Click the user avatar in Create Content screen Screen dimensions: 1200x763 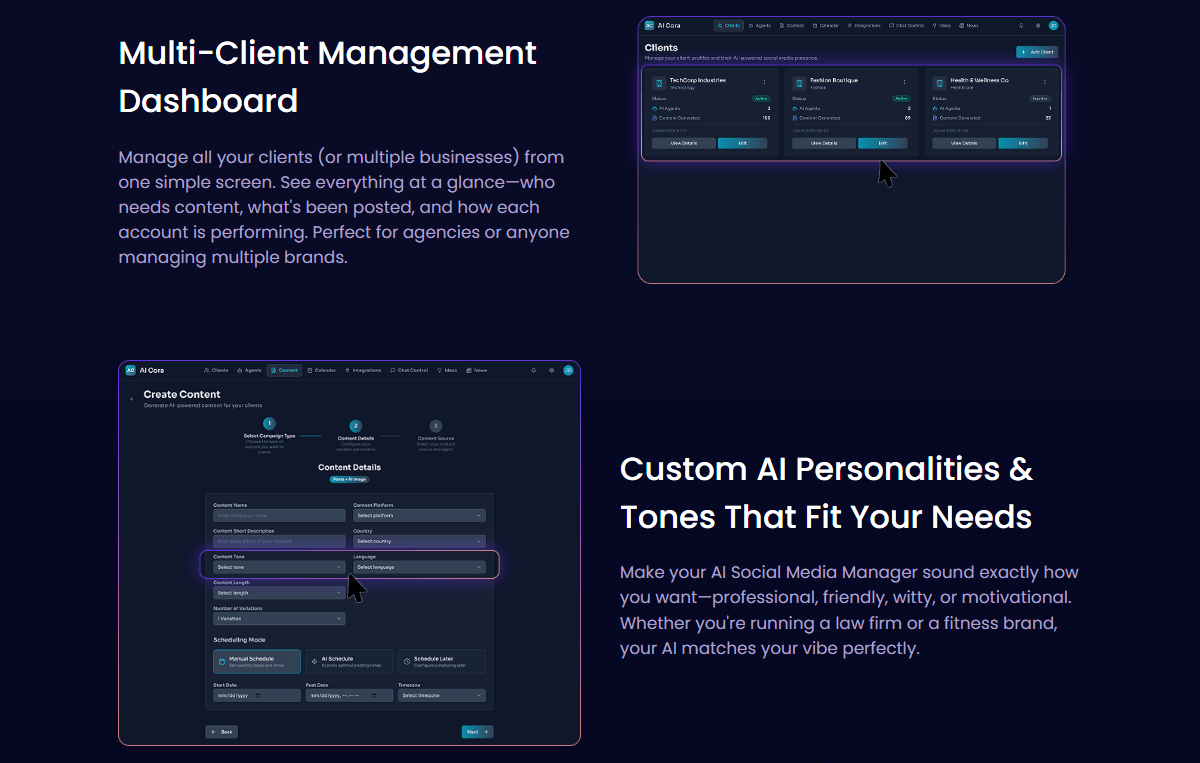(568, 370)
